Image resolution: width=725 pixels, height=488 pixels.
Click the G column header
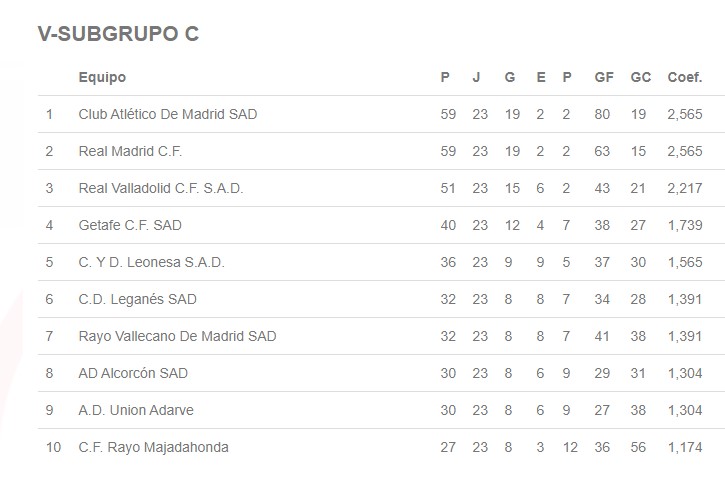pos(511,77)
